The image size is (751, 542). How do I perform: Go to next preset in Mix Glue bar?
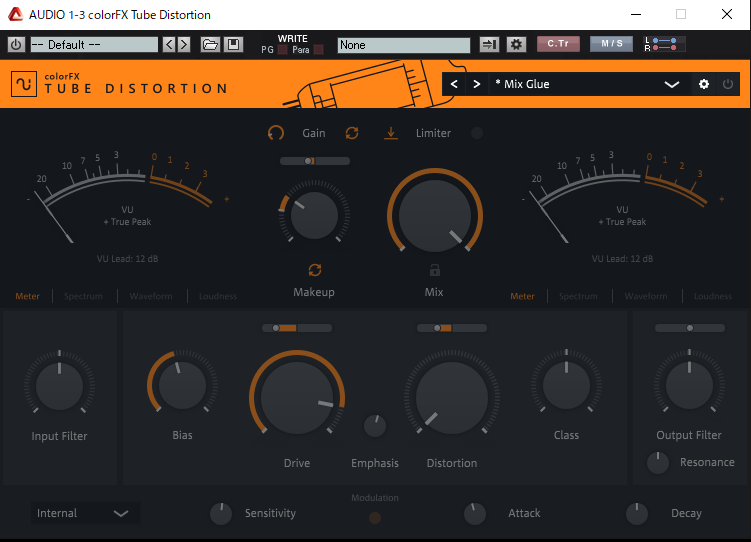click(477, 84)
